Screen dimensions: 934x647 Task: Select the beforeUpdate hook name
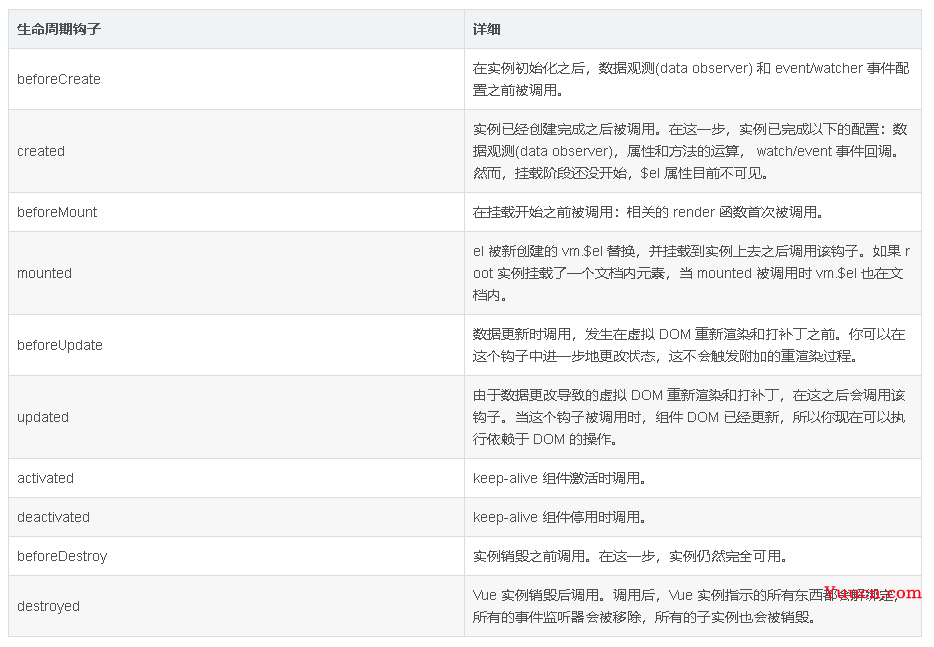click(60, 345)
